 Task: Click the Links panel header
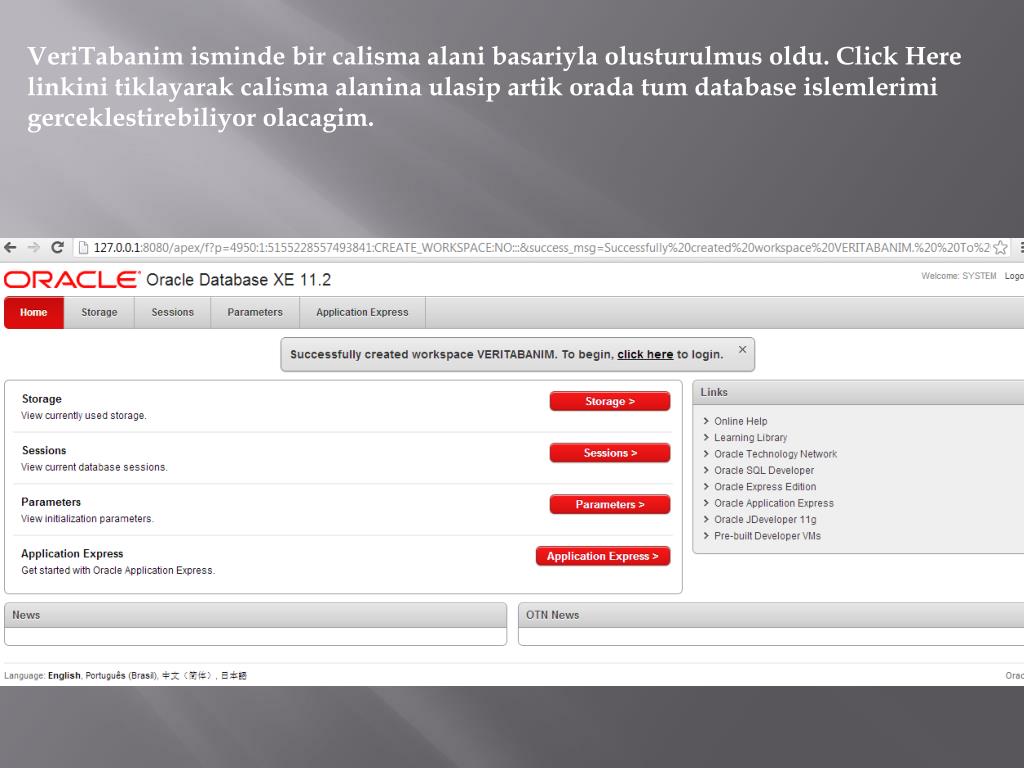(858, 392)
